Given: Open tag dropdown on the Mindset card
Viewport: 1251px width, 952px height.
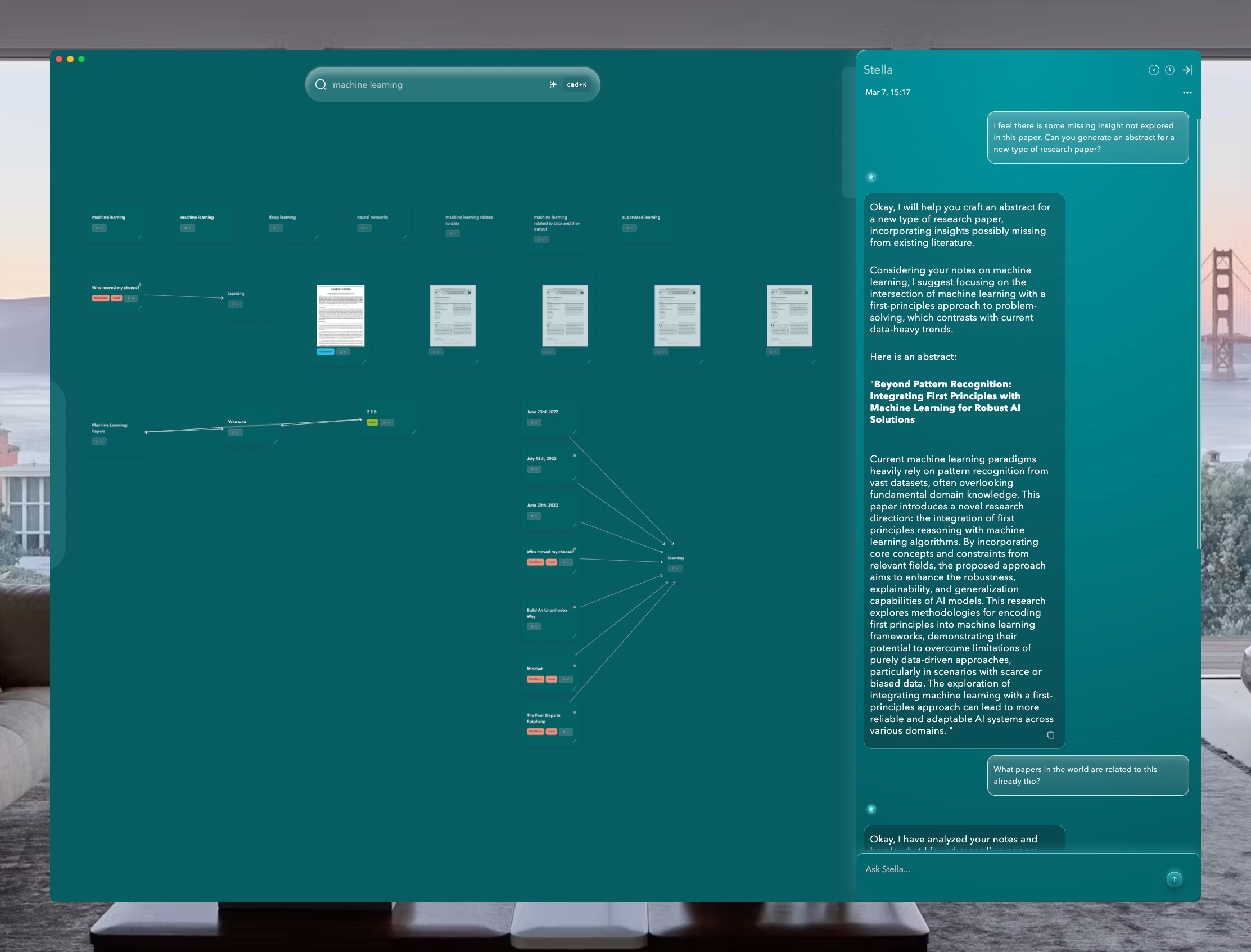Looking at the screenshot, I should click(566, 679).
